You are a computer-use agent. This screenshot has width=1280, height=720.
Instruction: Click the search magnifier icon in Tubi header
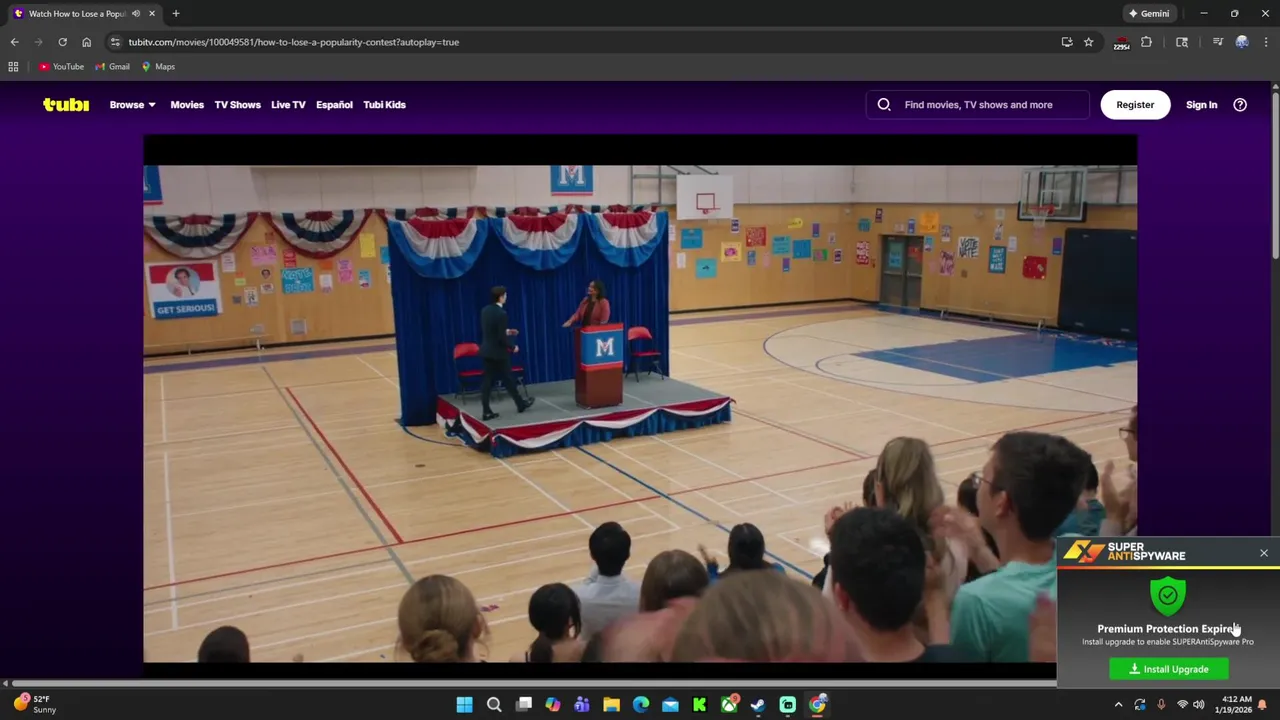(884, 104)
